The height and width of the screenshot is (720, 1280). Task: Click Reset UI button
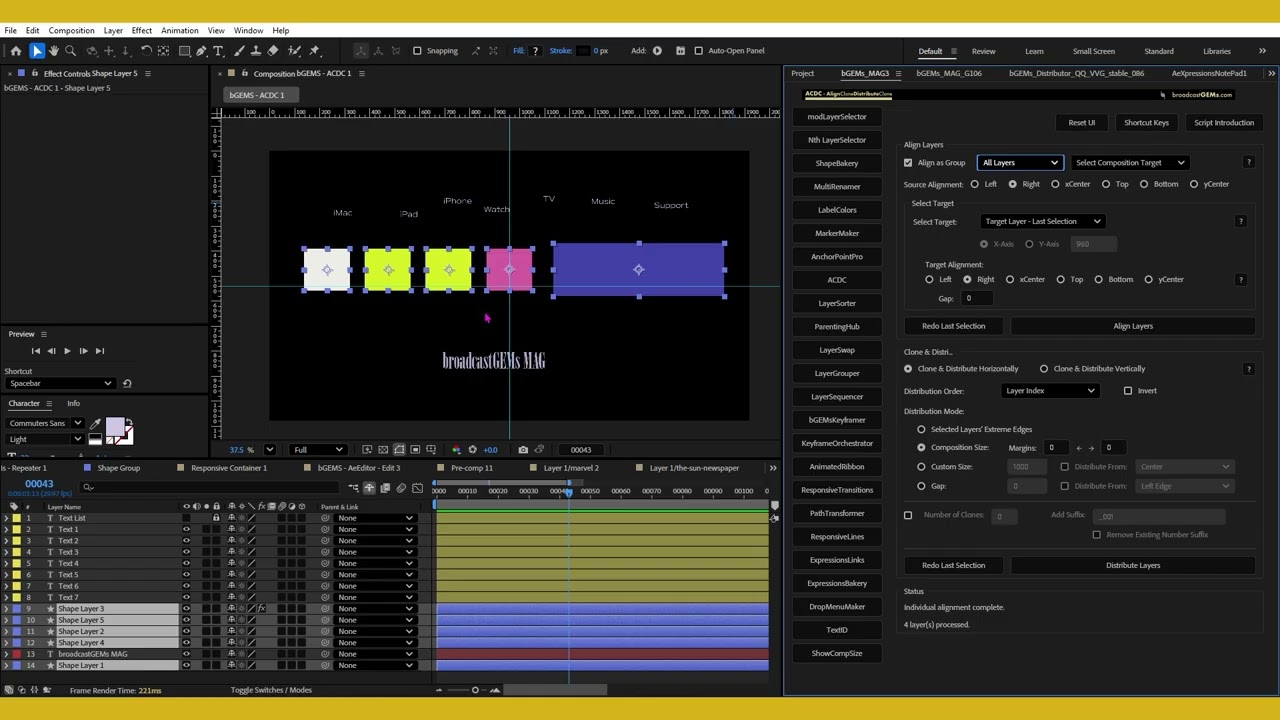point(1081,123)
